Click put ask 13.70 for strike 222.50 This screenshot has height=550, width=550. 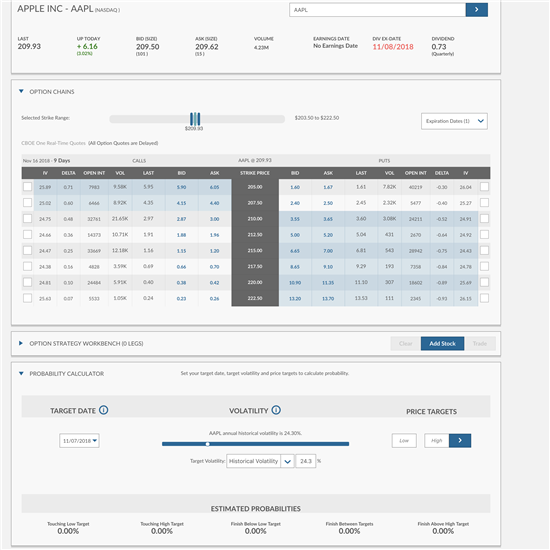tap(328, 299)
